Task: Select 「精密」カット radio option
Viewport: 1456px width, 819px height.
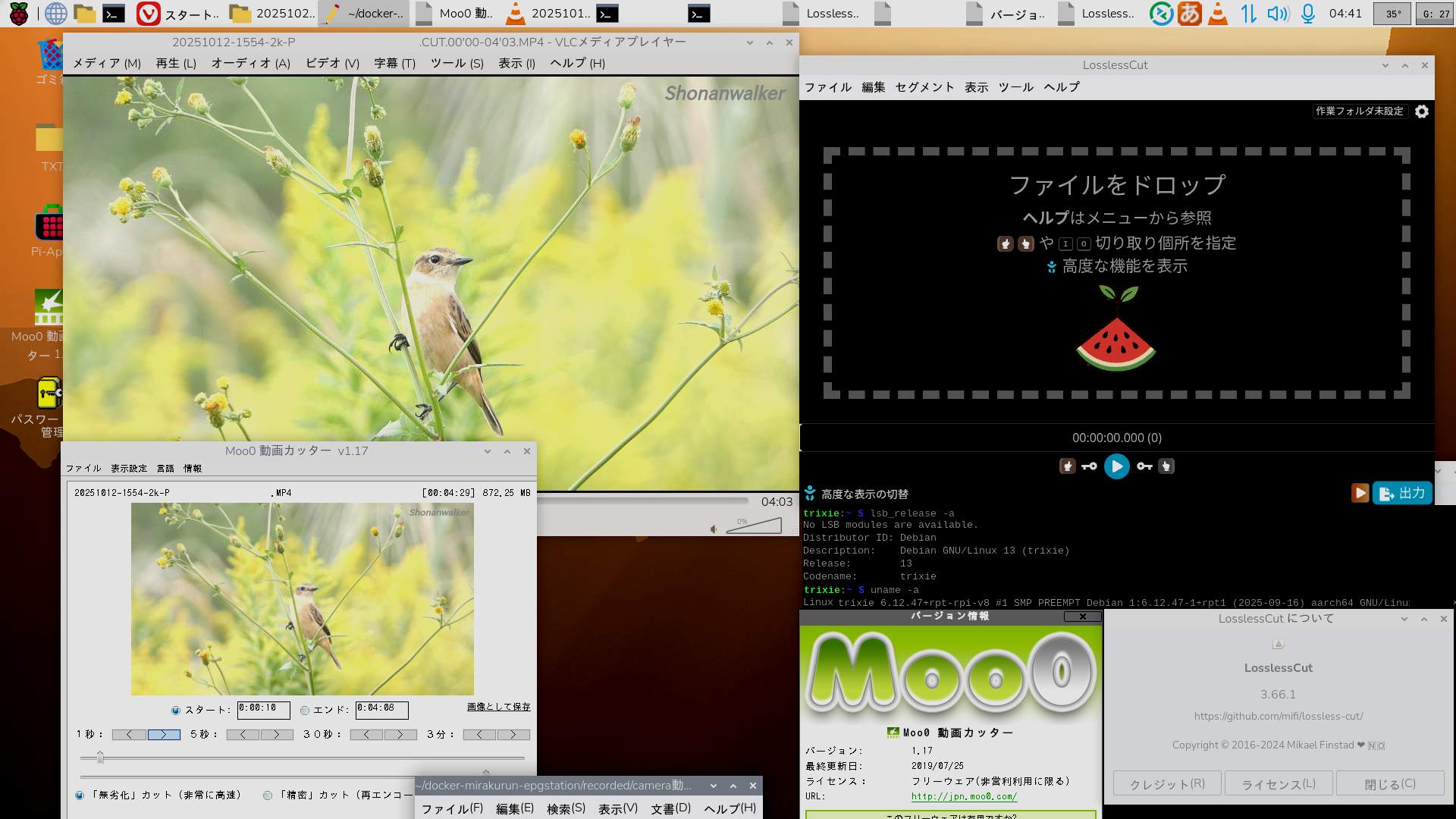Action: point(268,795)
